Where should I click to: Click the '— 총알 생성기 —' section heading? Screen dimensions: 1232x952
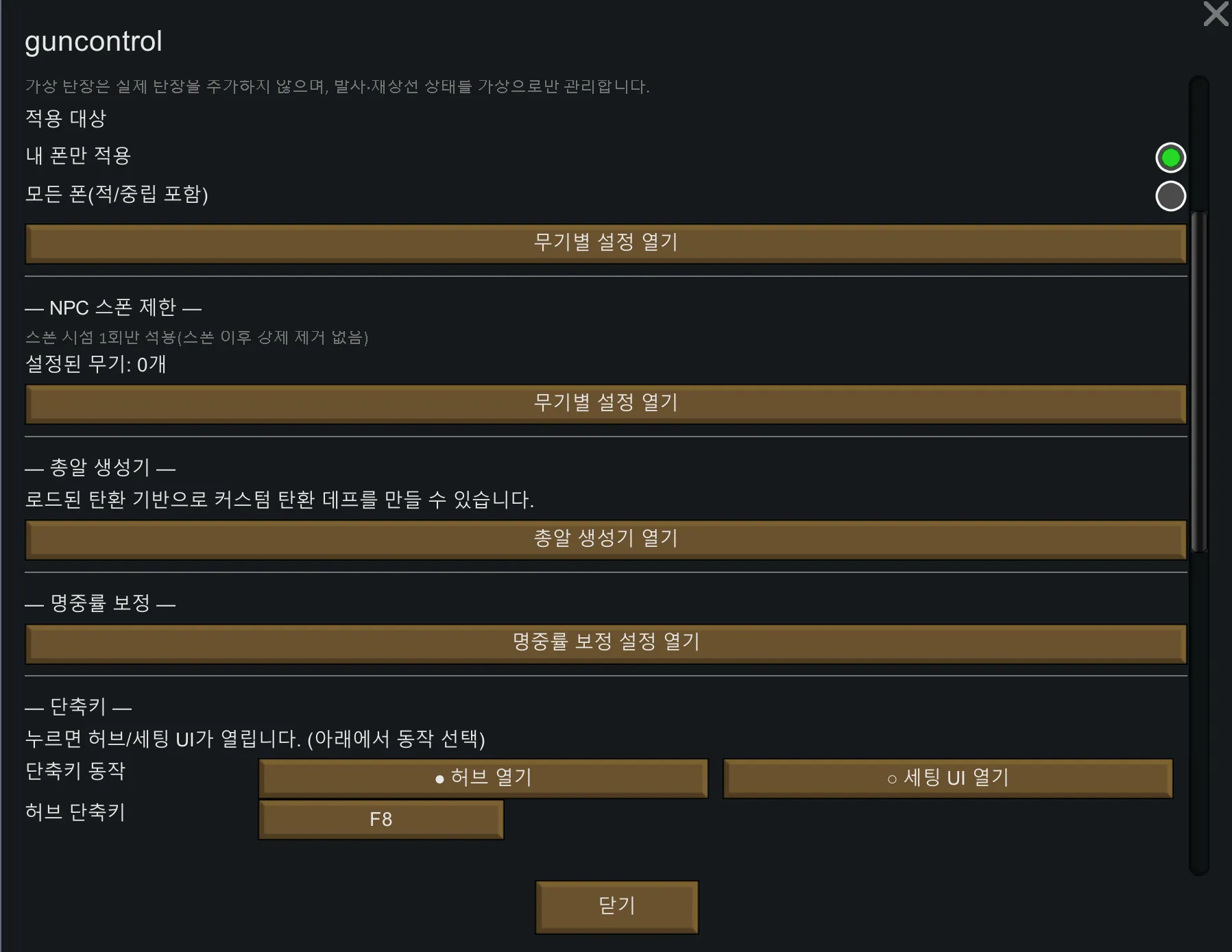100,468
